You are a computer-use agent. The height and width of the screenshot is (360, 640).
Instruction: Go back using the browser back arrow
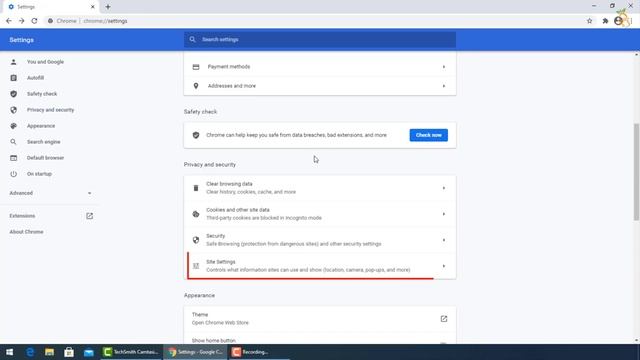[9, 21]
